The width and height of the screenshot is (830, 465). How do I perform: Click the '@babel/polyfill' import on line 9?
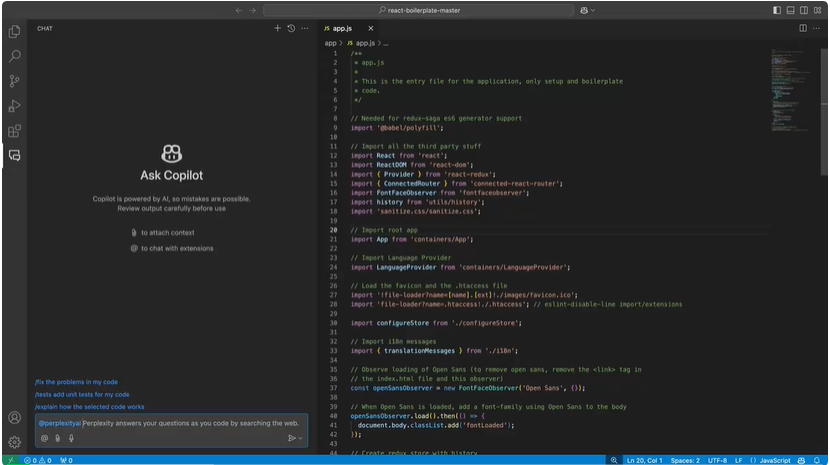click(396, 128)
